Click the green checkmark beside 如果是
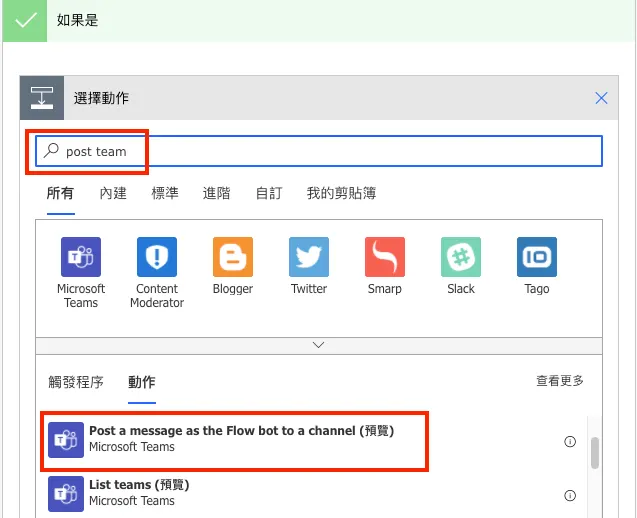This screenshot has height=518, width=637. (x=25, y=20)
